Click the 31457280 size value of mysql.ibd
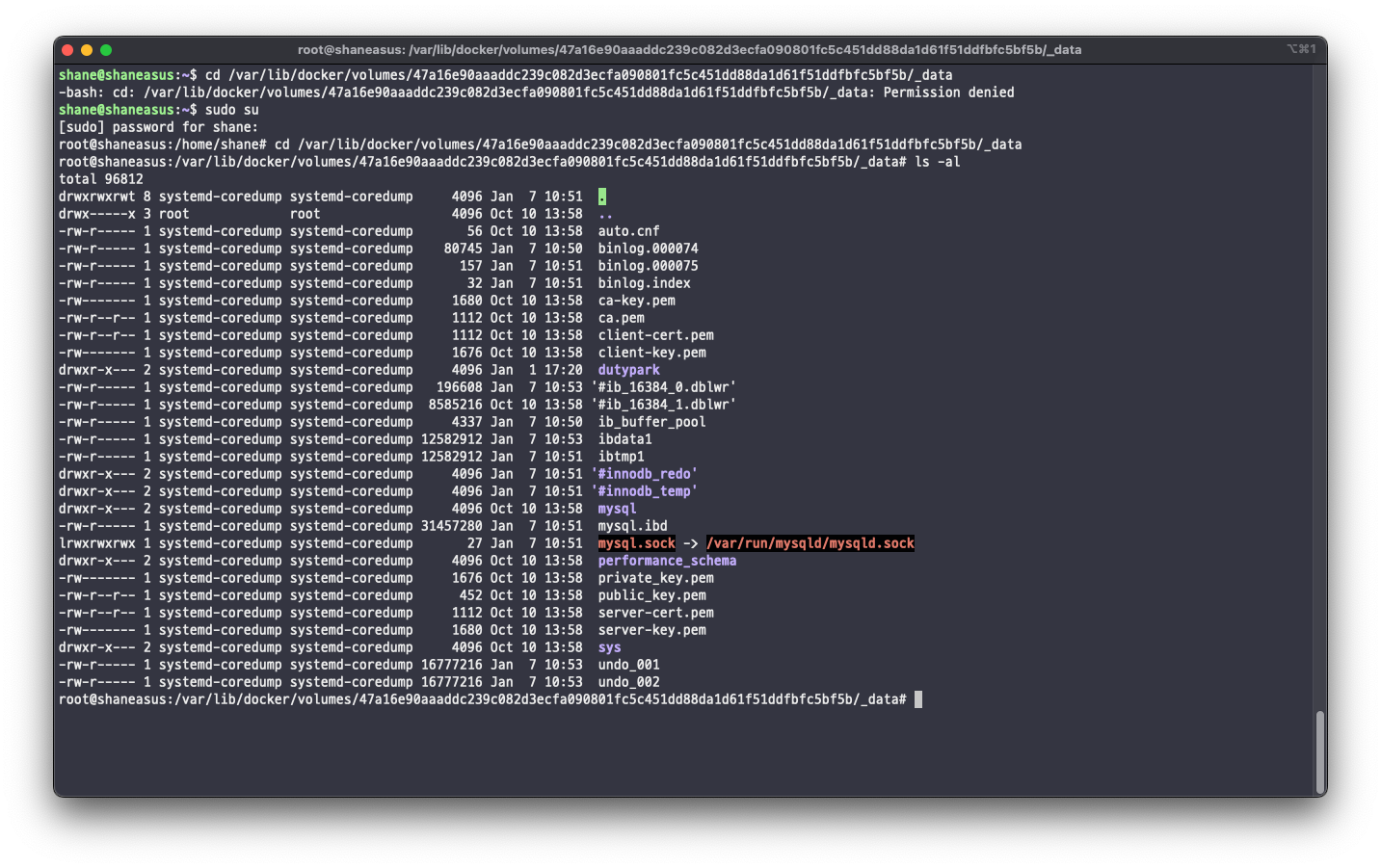This screenshot has width=1381, height=868. pyautogui.click(x=452, y=526)
